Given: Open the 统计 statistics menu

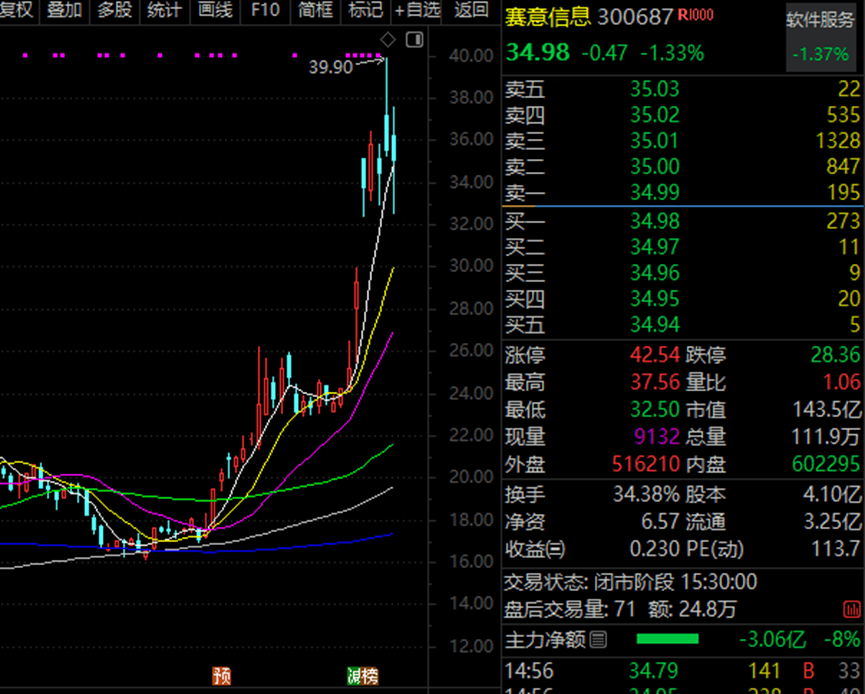Looking at the screenshot, I should [164, 11].
